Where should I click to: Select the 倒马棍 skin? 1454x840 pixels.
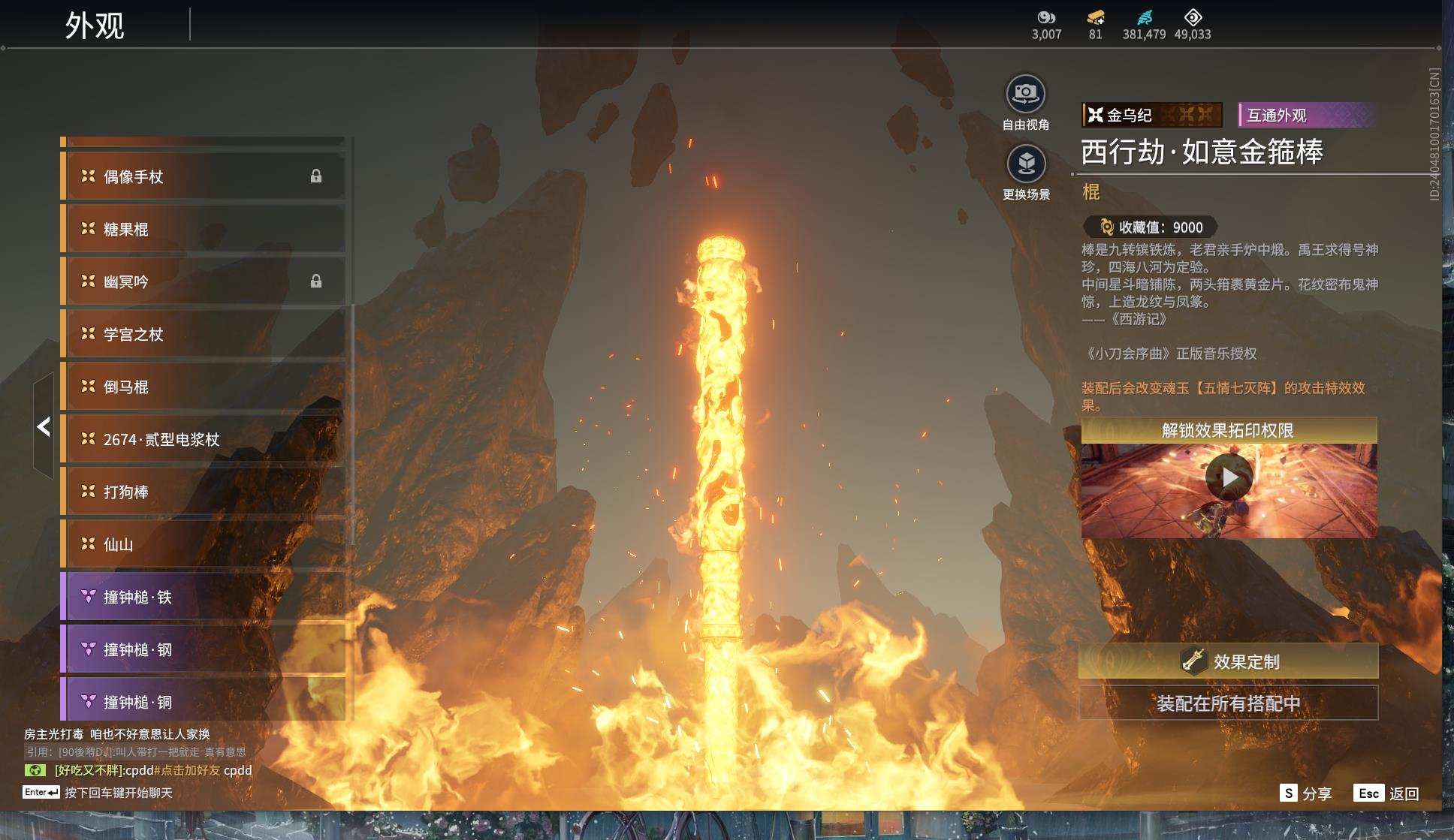pyautogui.click(x=203, y=387)
